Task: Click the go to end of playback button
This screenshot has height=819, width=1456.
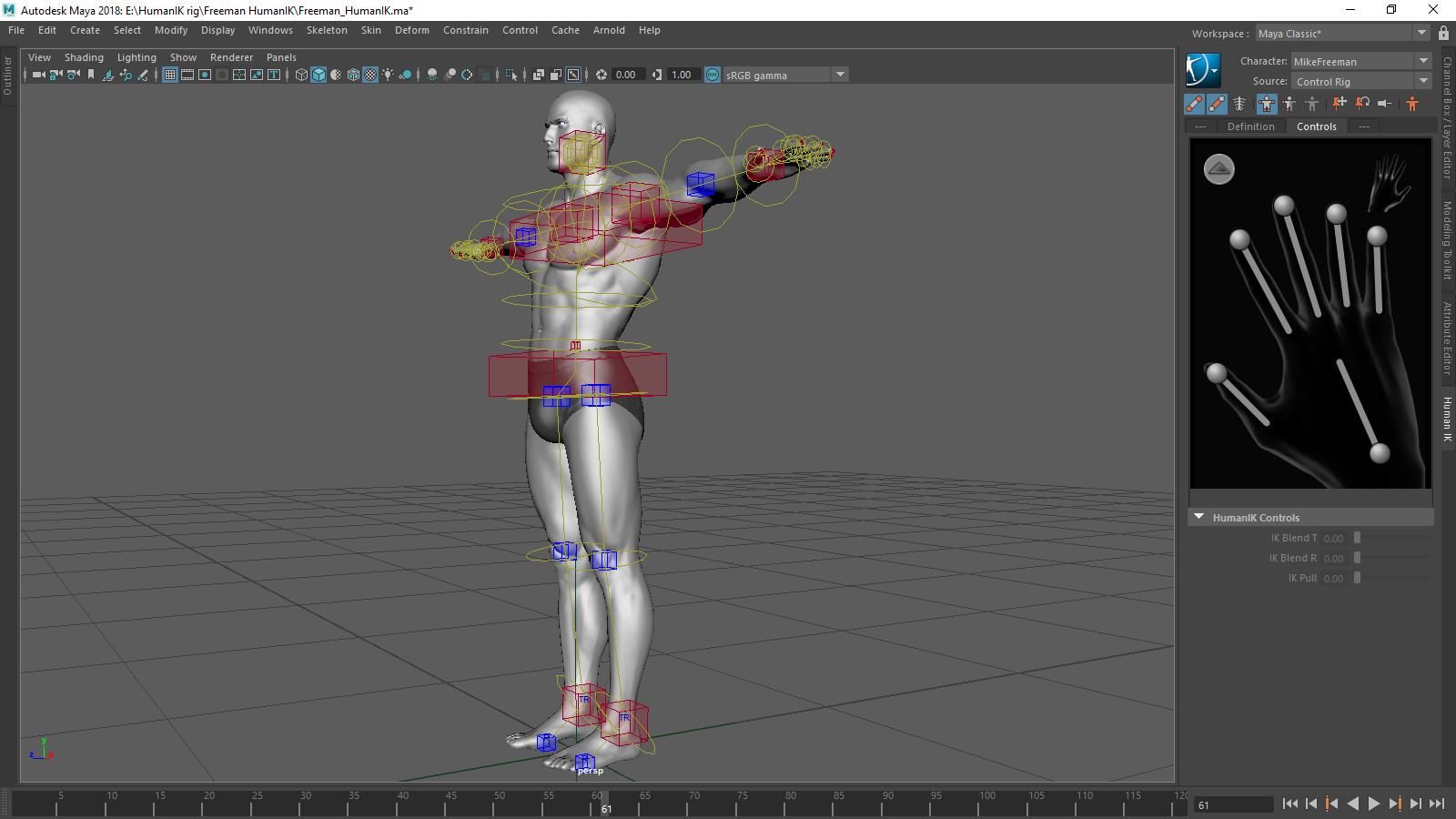Action: [x=1438, y=804]
